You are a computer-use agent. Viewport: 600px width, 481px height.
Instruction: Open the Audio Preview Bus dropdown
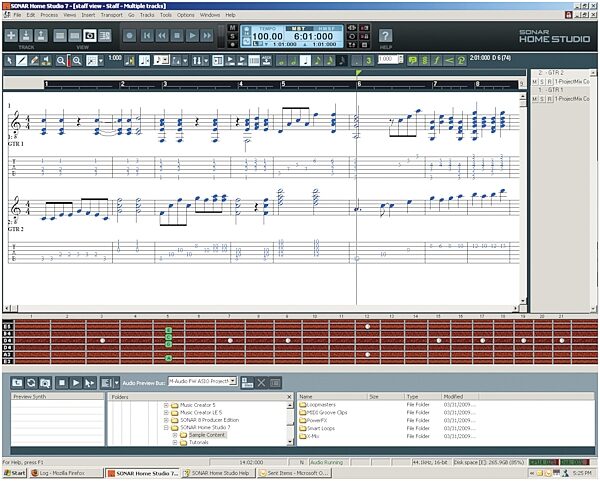pyautogui.click(x=233, y=381)
